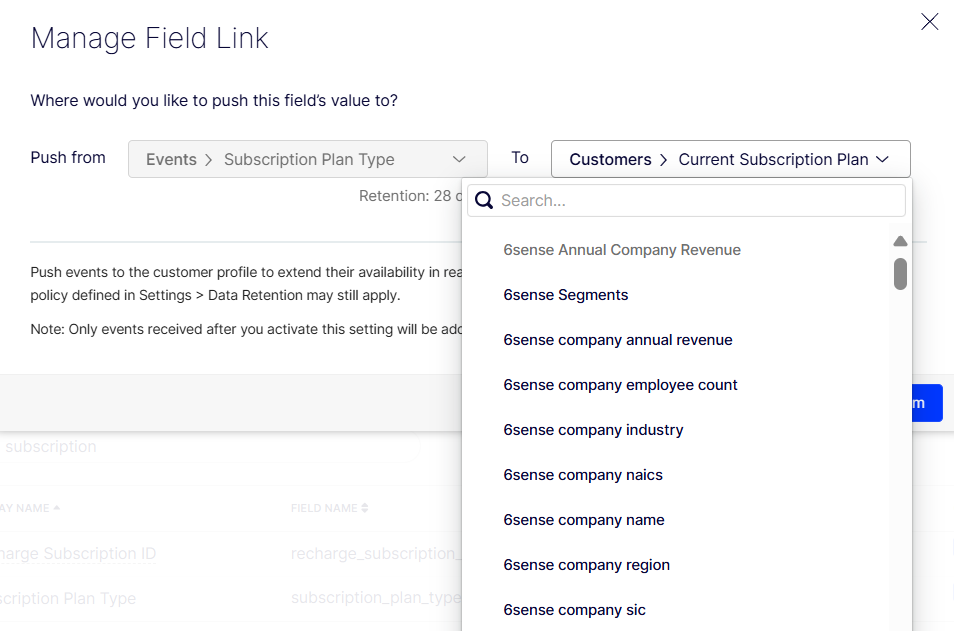The height and width of the screenshot is (631, 954).
Task: Sort by Field Name column
Action: point(329,508)
